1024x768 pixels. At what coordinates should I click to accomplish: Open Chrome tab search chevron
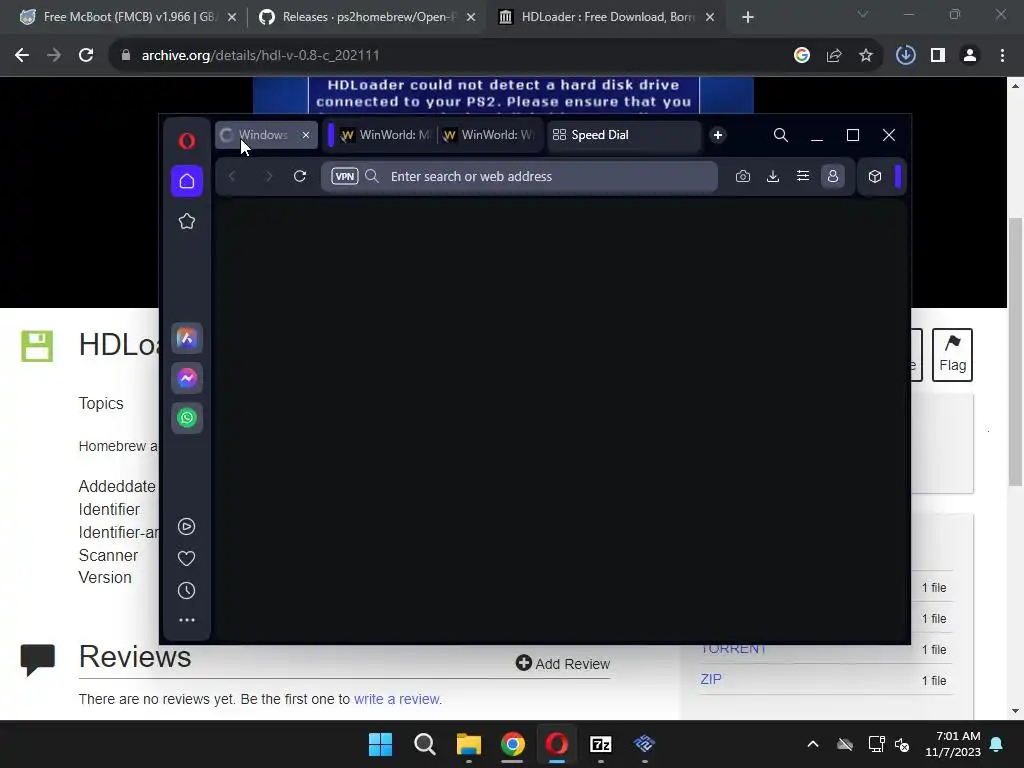tap(863, 14)
